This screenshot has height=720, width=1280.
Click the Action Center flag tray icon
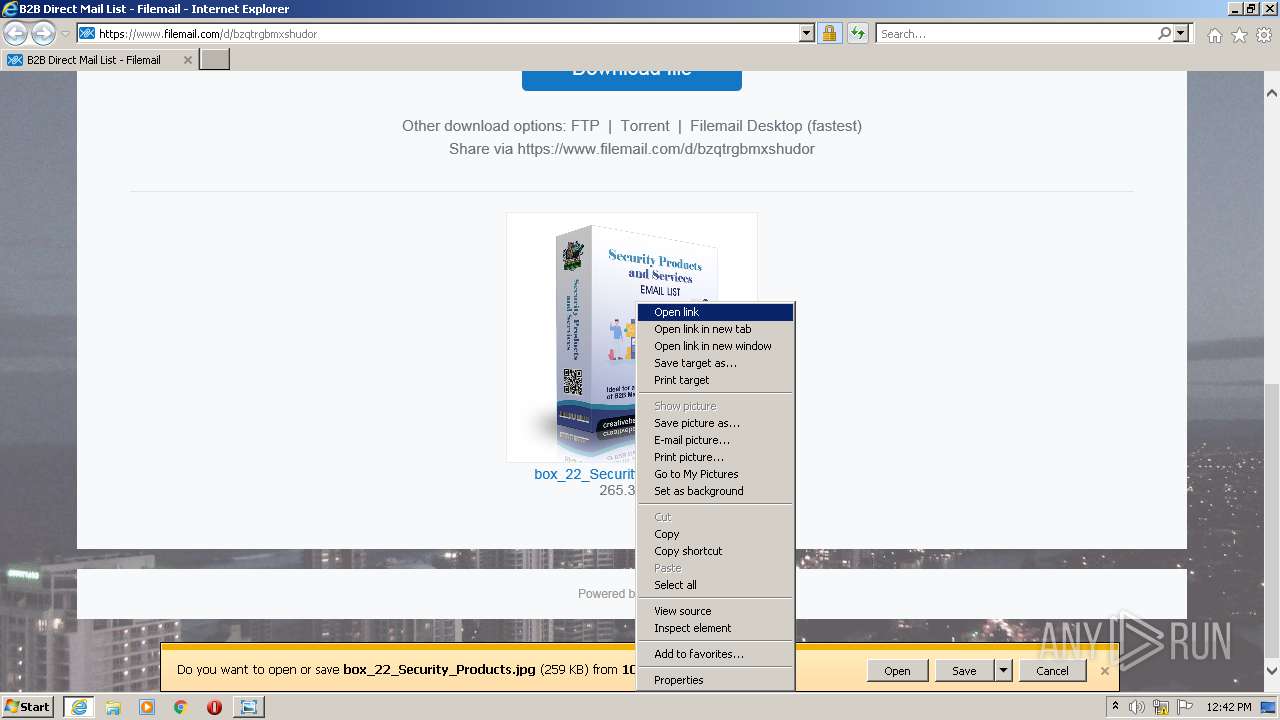(1185, 707)
